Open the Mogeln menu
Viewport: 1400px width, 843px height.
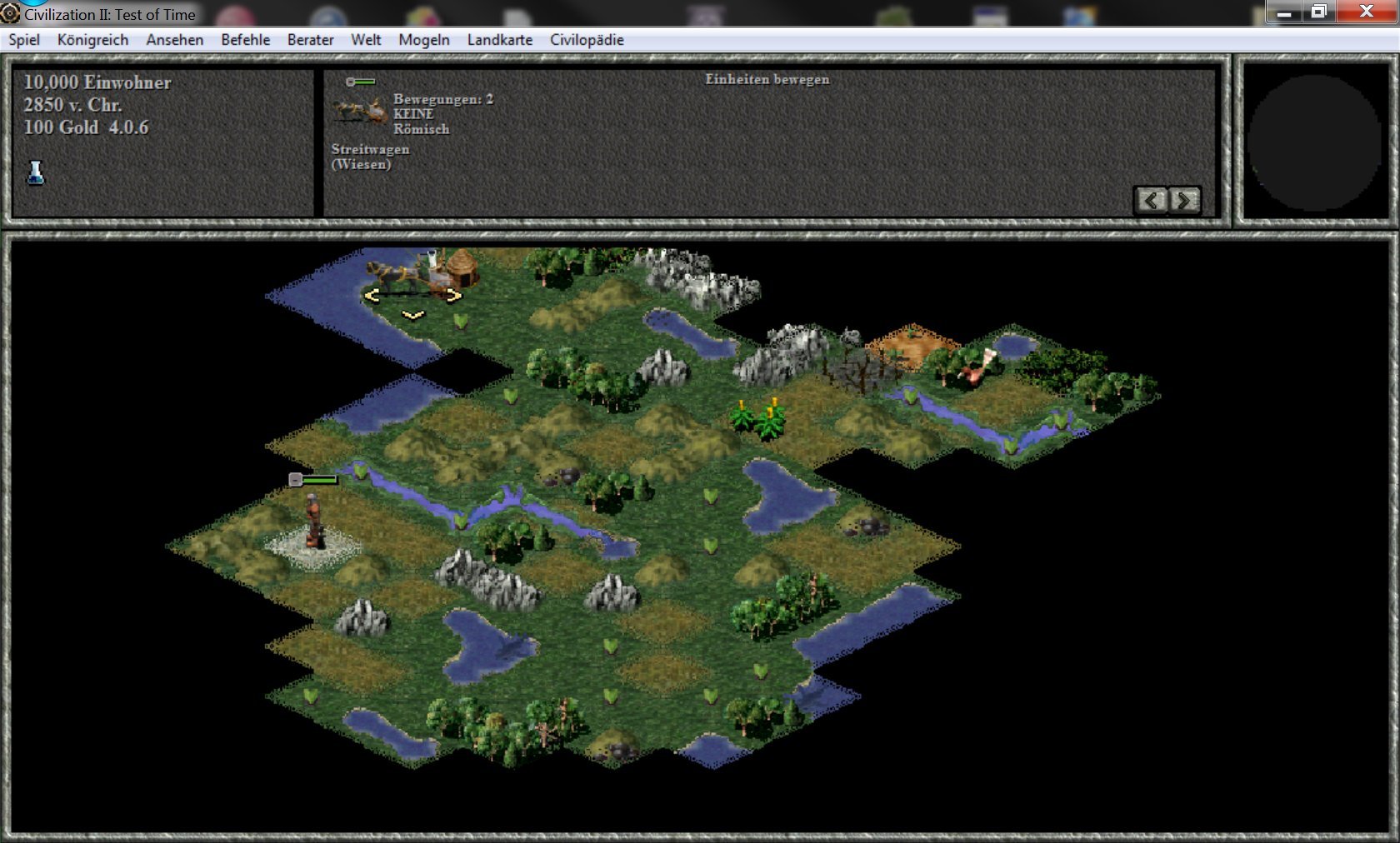coord(423,40)
